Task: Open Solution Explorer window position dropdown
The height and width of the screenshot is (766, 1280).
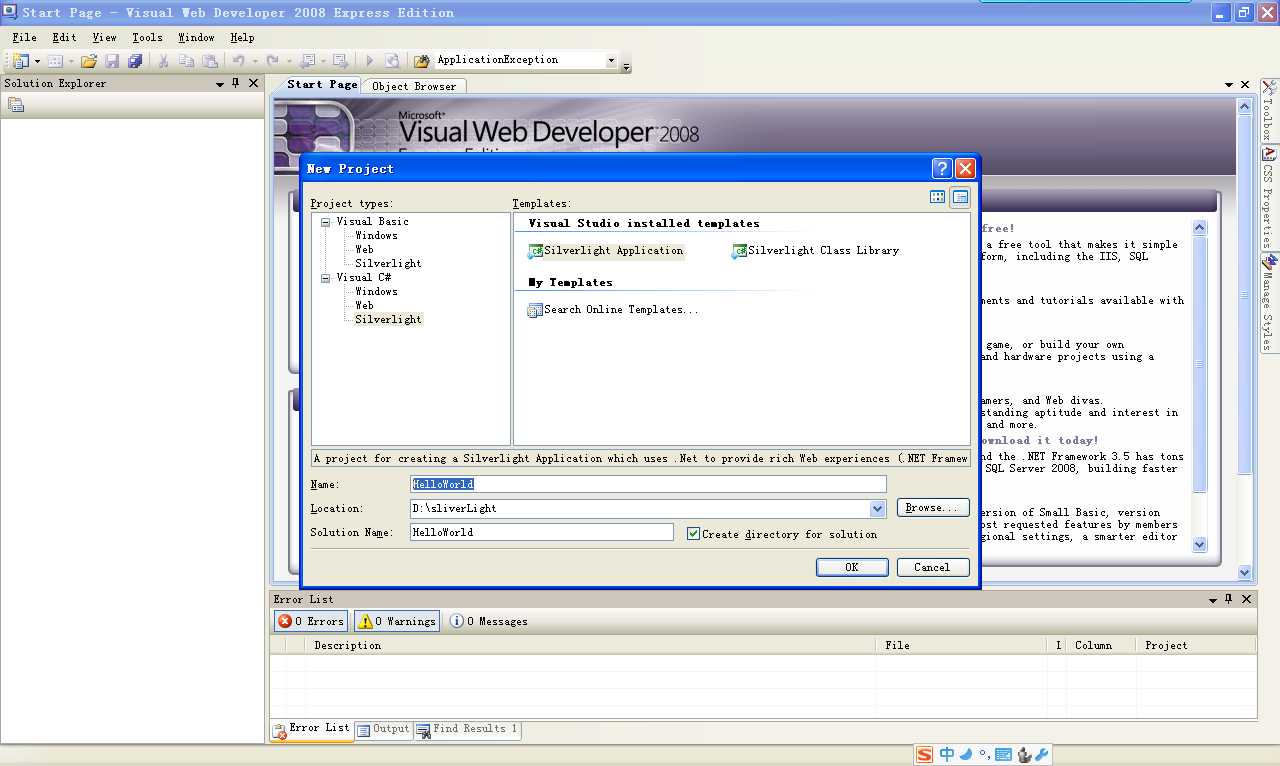Action: point(220,84)
